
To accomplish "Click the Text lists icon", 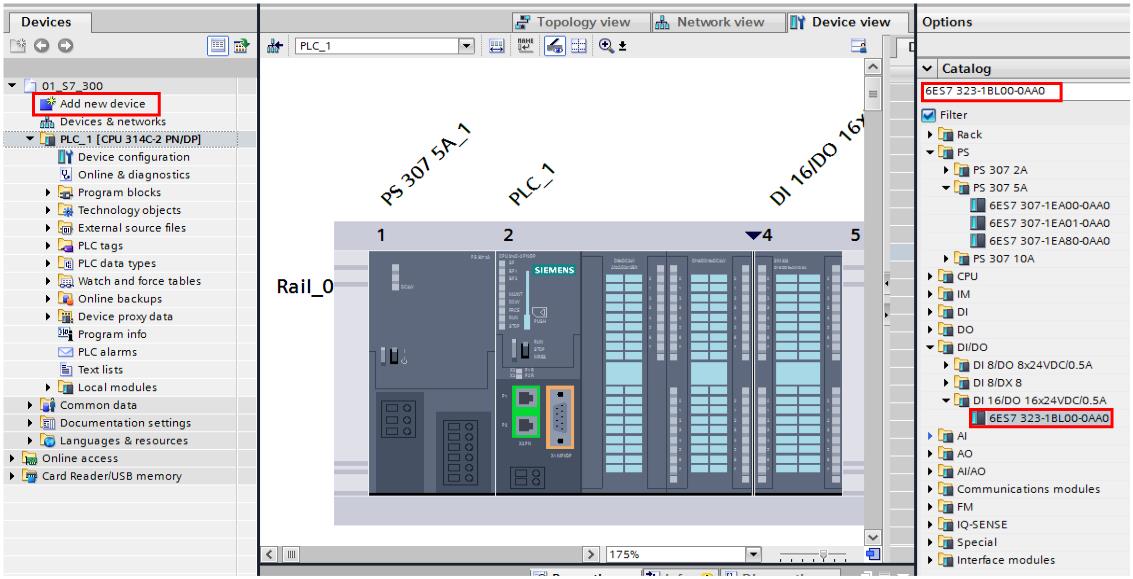I will pyautogui.click(x=66, y=369).
